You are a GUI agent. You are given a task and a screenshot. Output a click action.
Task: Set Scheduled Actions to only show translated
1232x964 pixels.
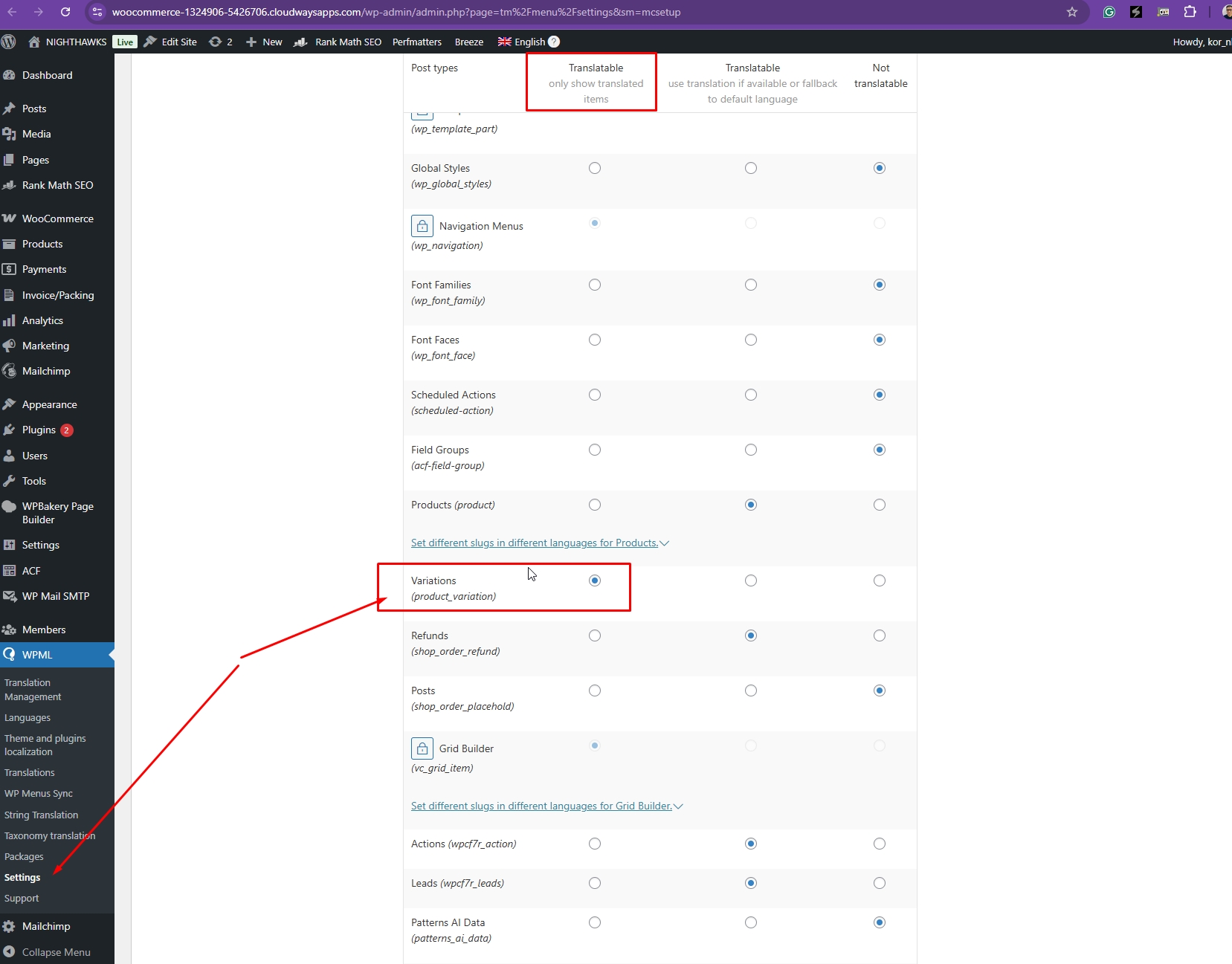[x=595, y=395]
